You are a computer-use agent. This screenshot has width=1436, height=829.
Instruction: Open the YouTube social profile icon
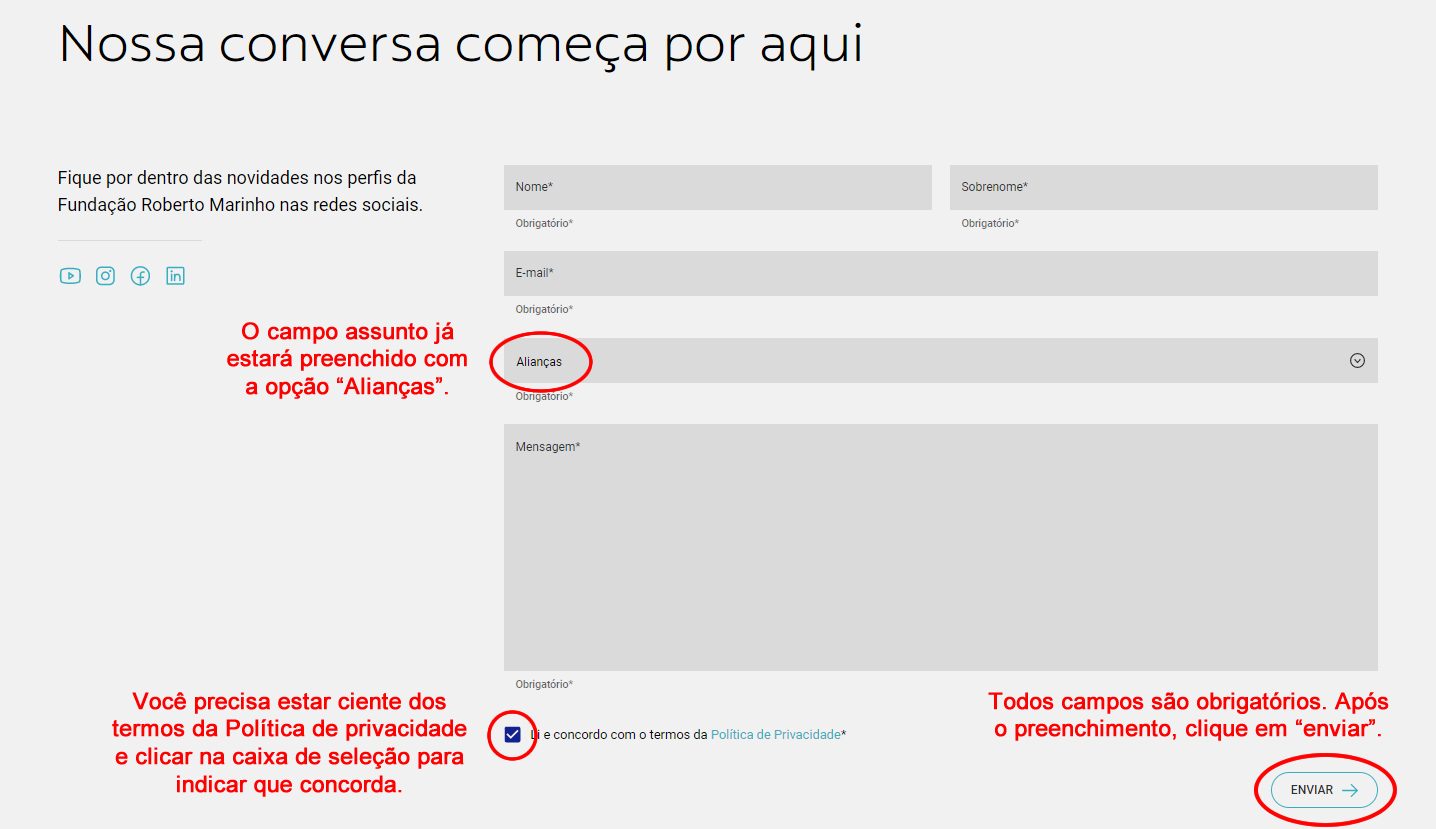point(70,276)
